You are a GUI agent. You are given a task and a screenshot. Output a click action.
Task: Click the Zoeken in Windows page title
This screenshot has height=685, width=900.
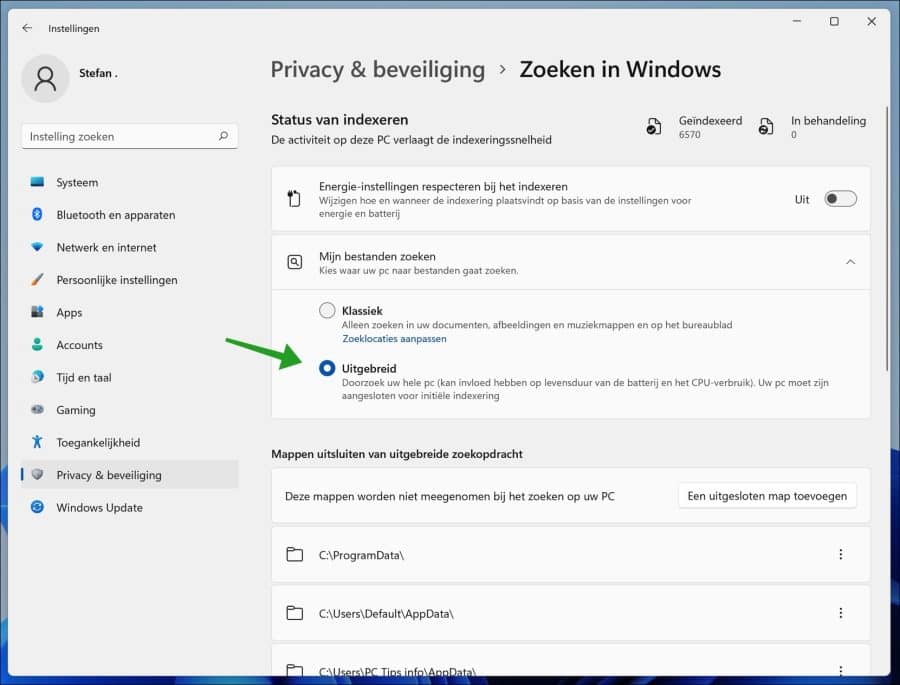[620, 69]
